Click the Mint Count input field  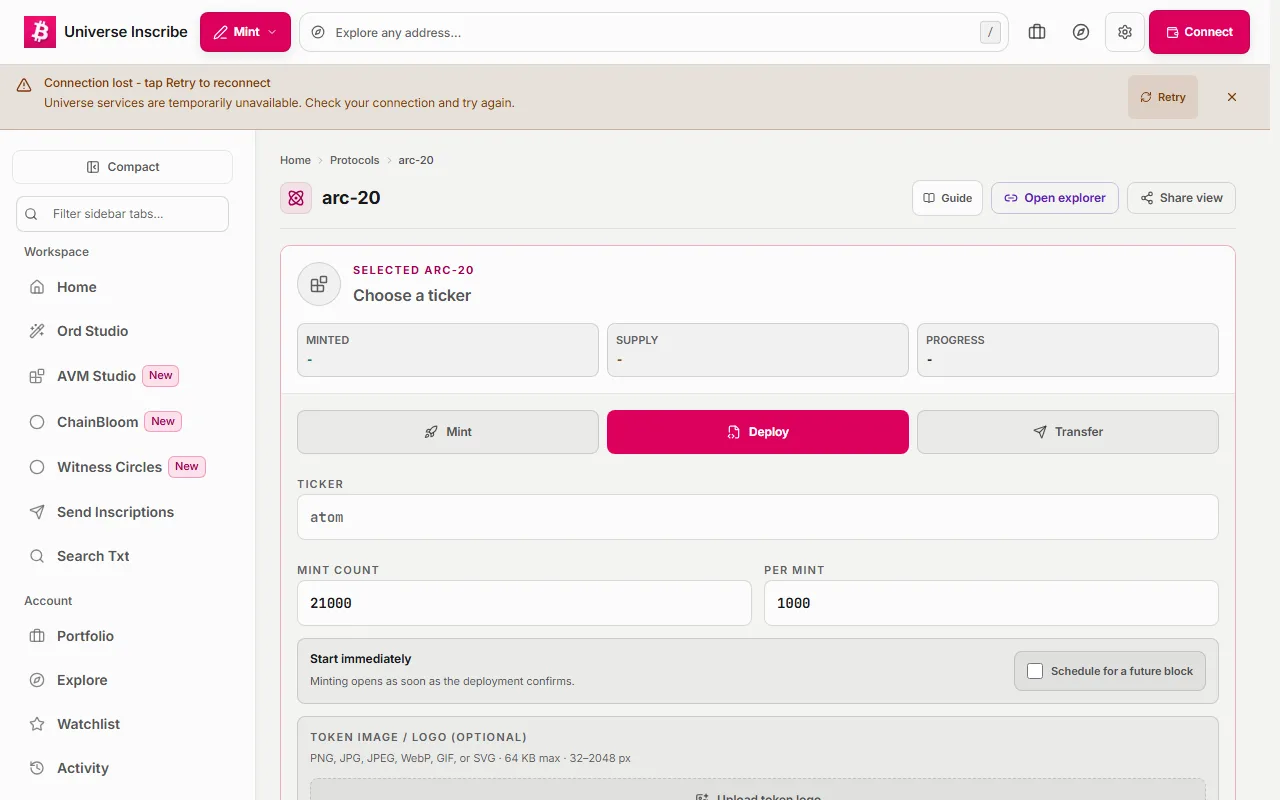click(524, 603)
